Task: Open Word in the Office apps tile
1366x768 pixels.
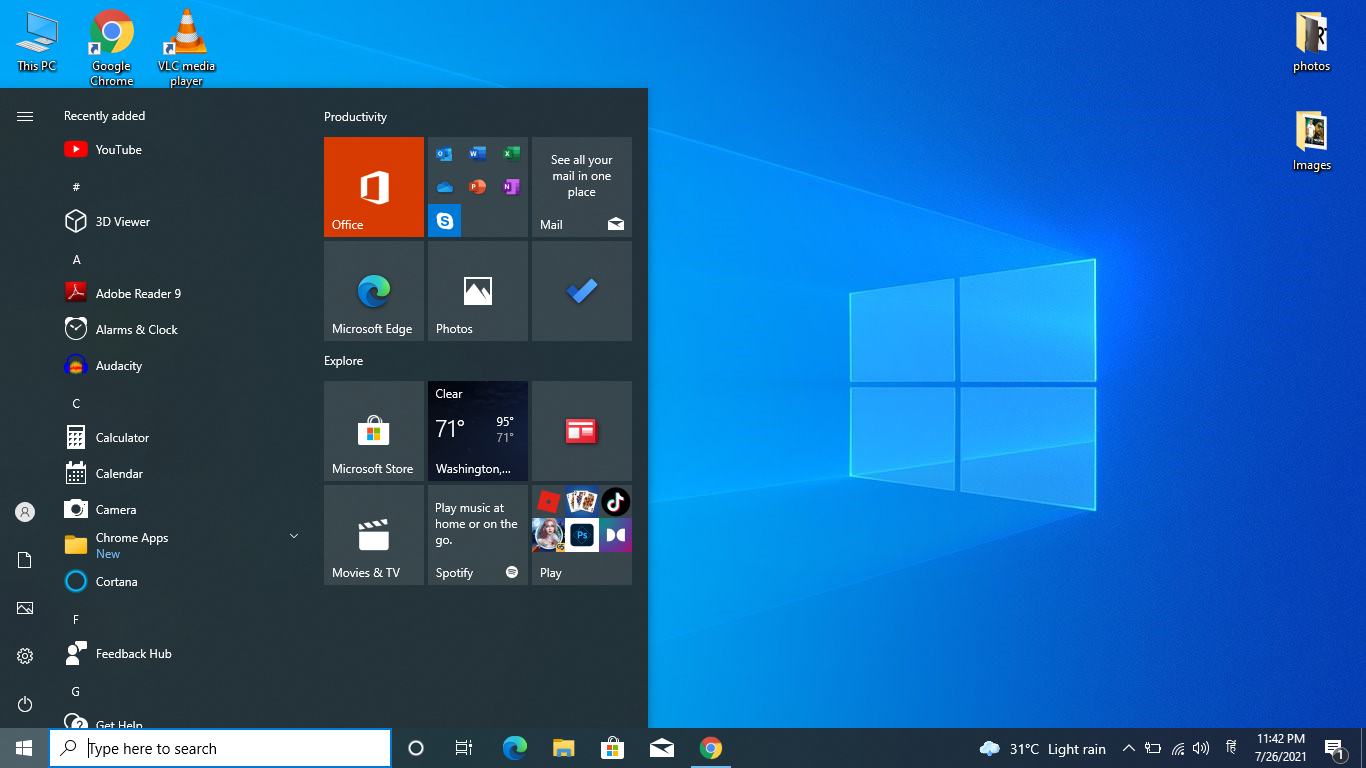Action: tap(478, 154)
